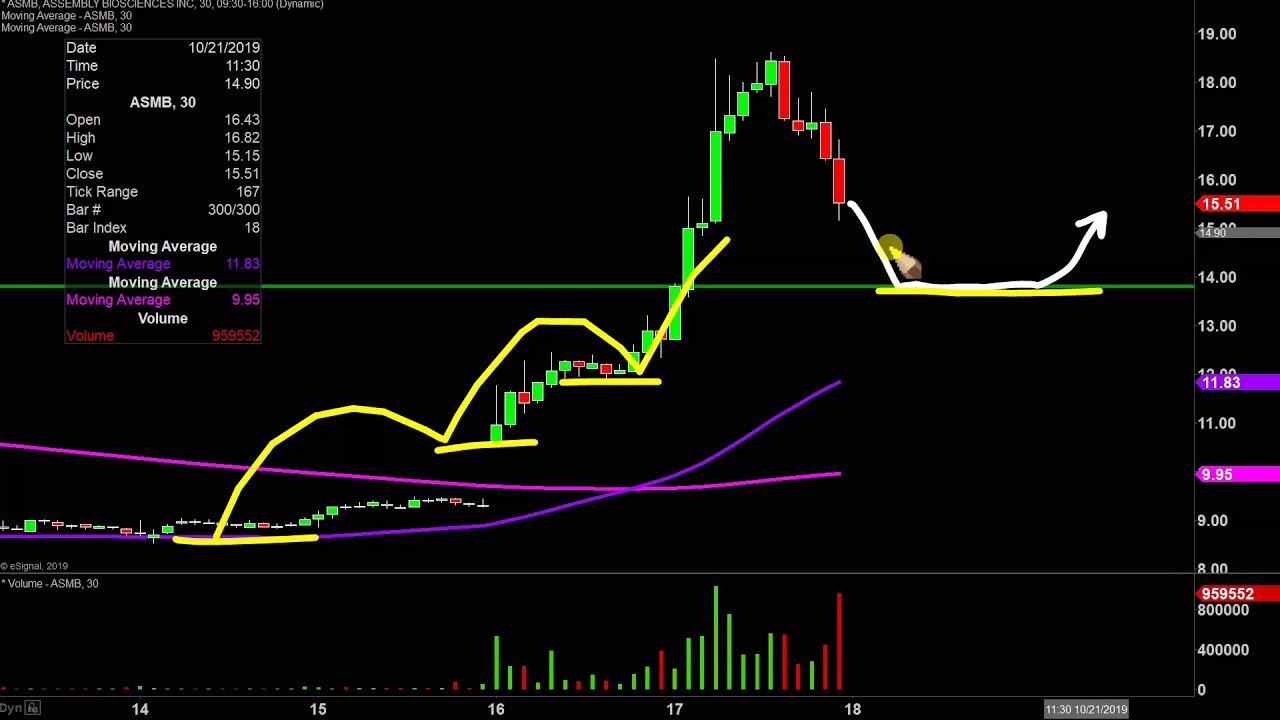Click the 19.00 price axis label

(1217, 34)
